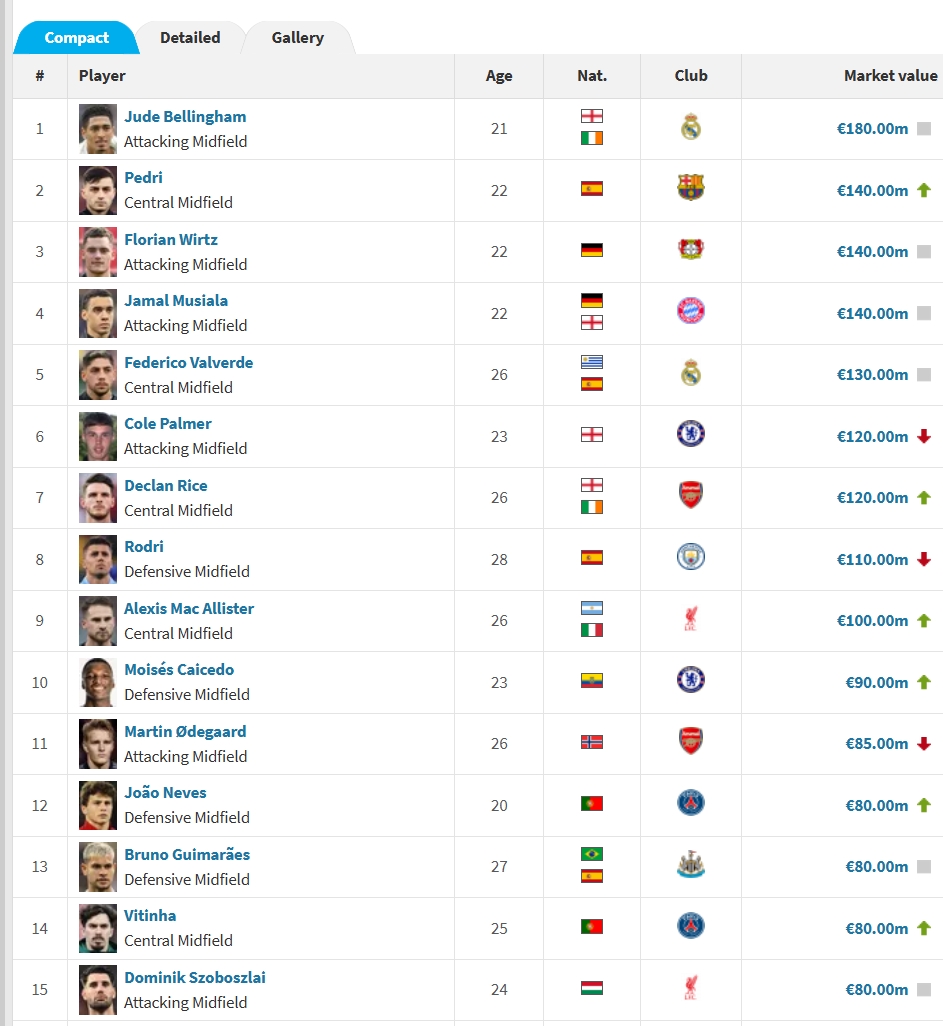Click Real Madrid crest in Jude Bellingham's row
The image size is (943, 1026).
tap(690, 128)
